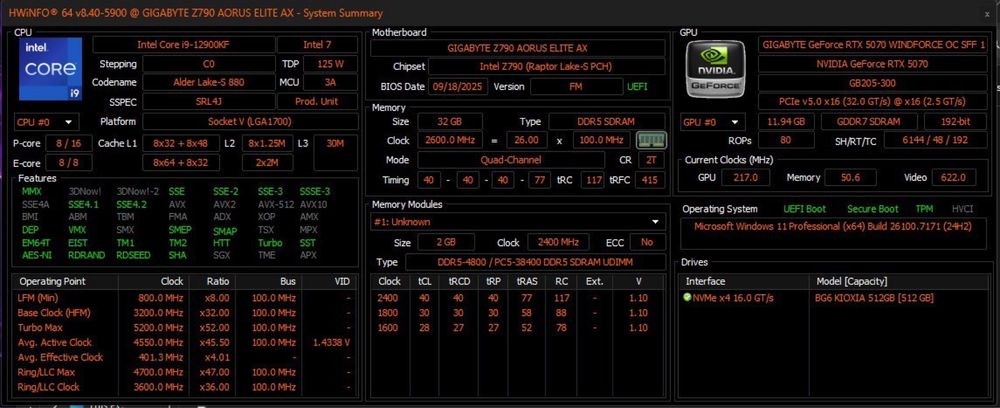Screen dimensions: 1000x408
Task: Click the memory module icon beside clock
Action: pos(651,140)
